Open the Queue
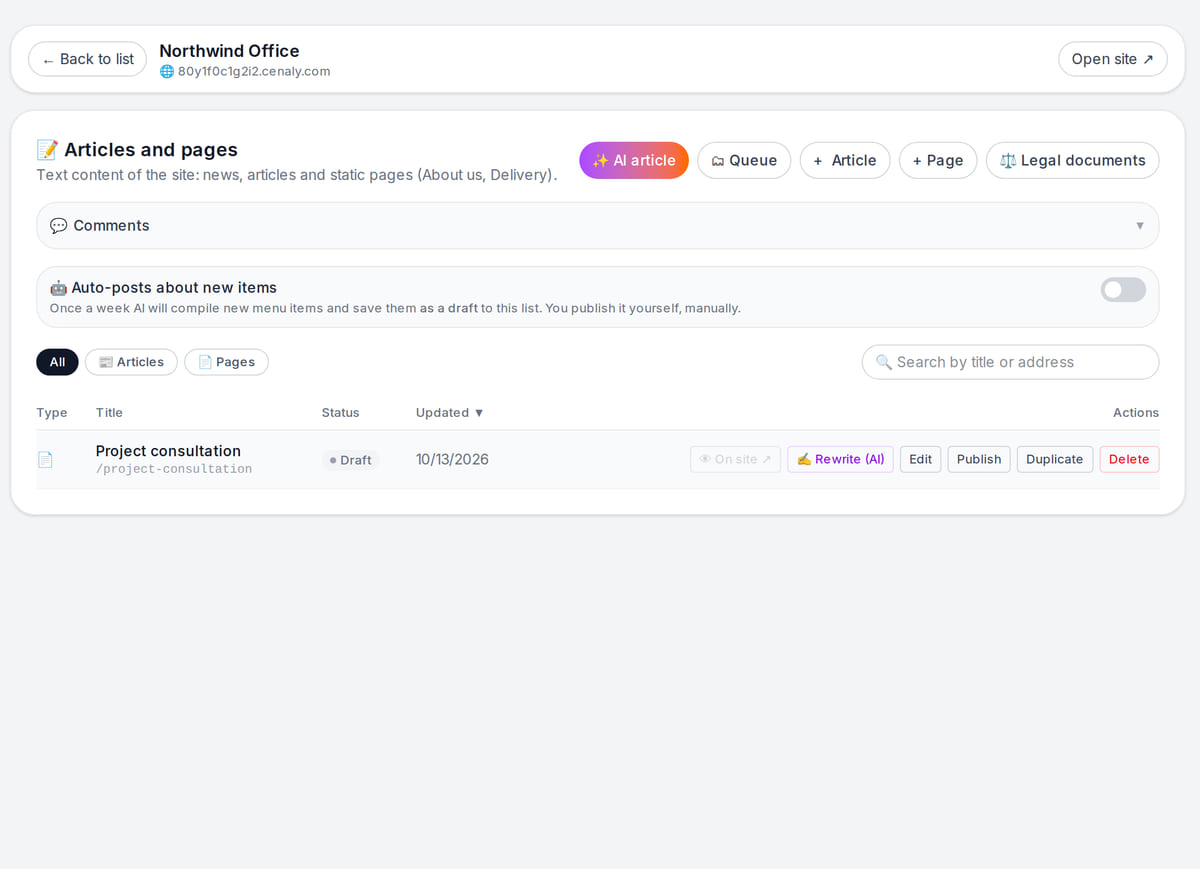 click(744, 160)
